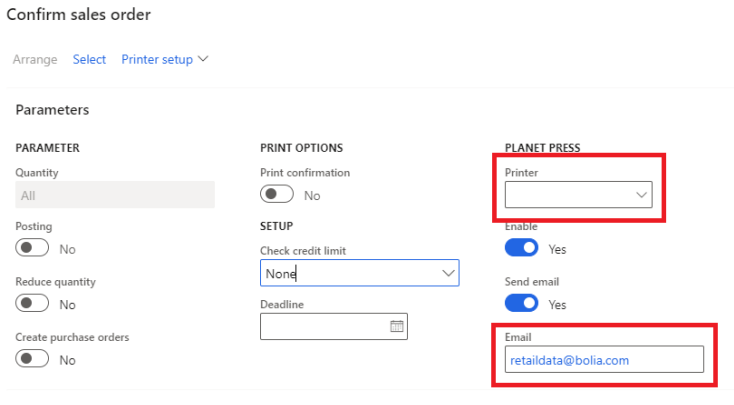The width and height of the screenshot is (734, 405).
Task: Click the Deadline date input field
Action: (x=322, y=327)
